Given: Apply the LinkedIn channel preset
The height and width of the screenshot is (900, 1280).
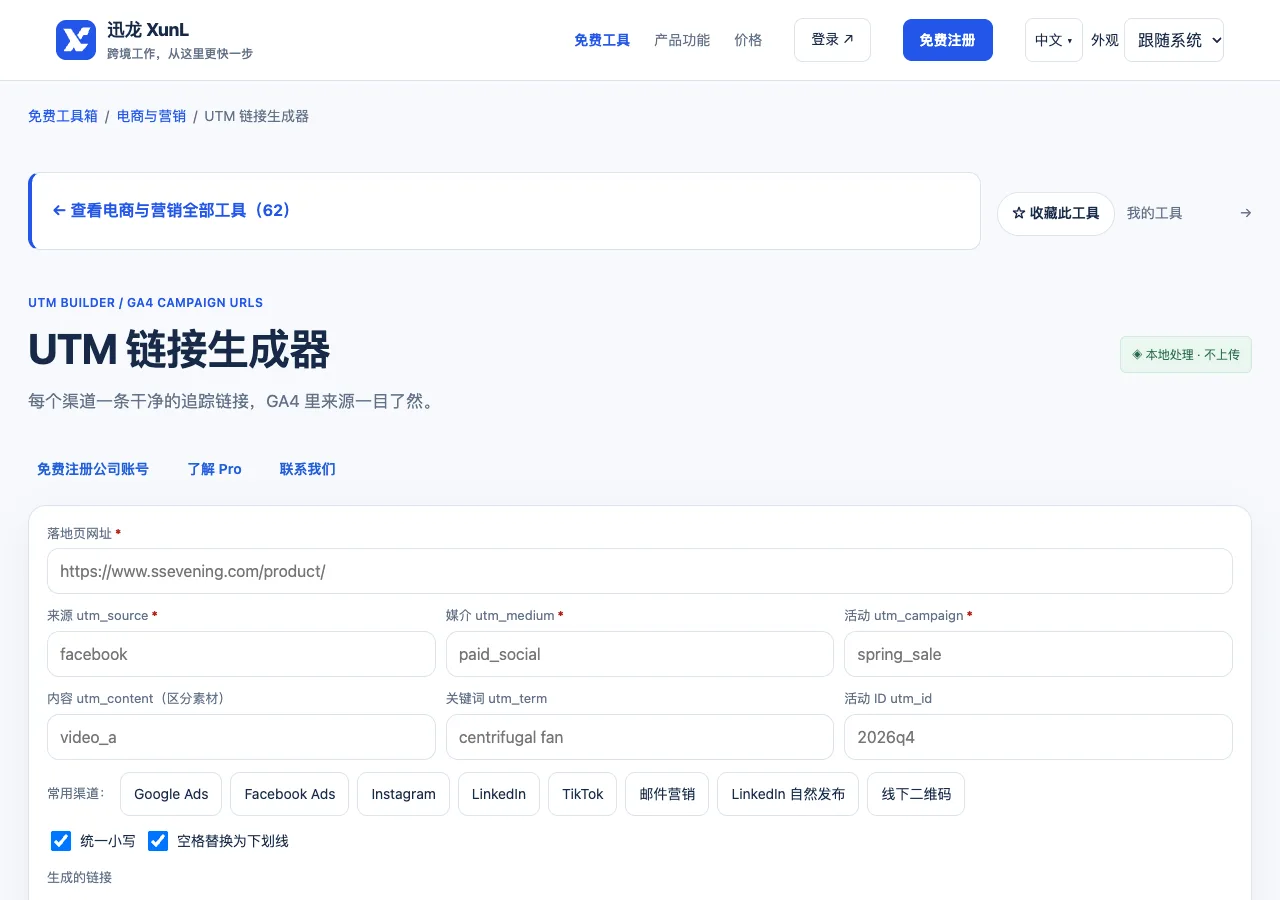Looking at the screenshot, I should tap(499, 794).
